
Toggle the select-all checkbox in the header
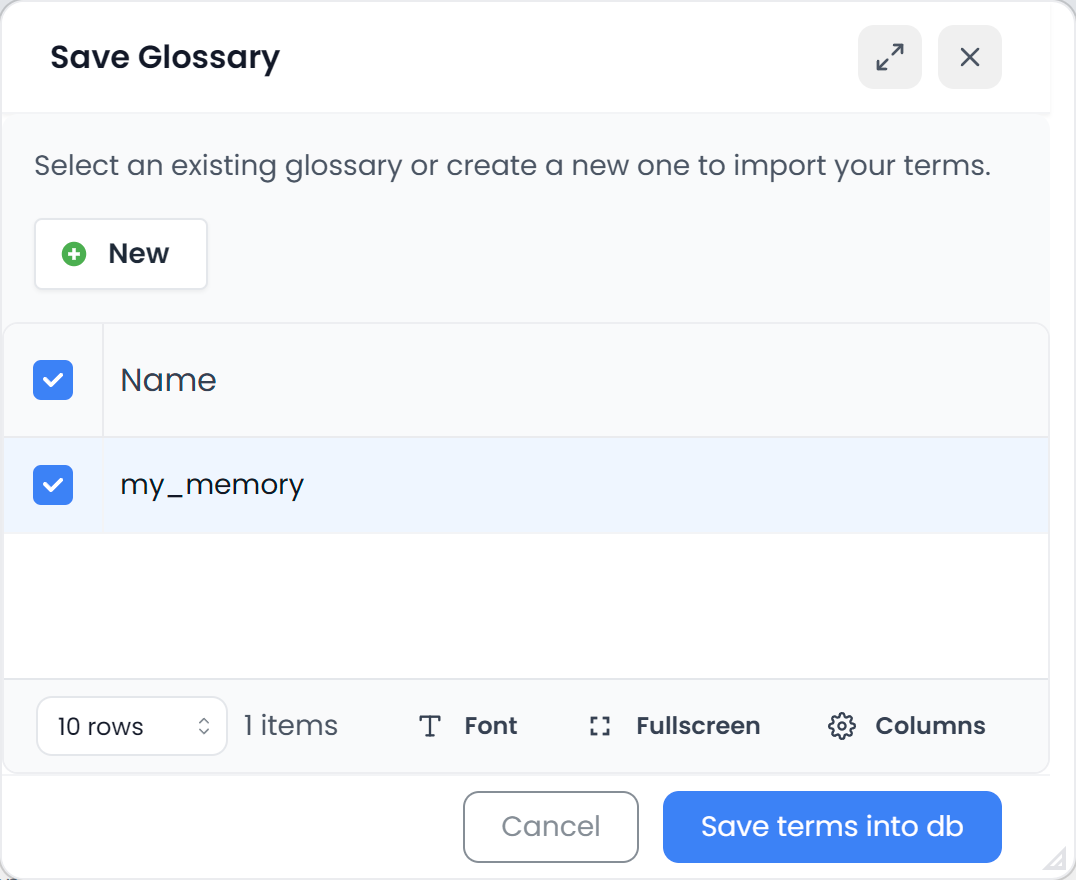(53, 380)
